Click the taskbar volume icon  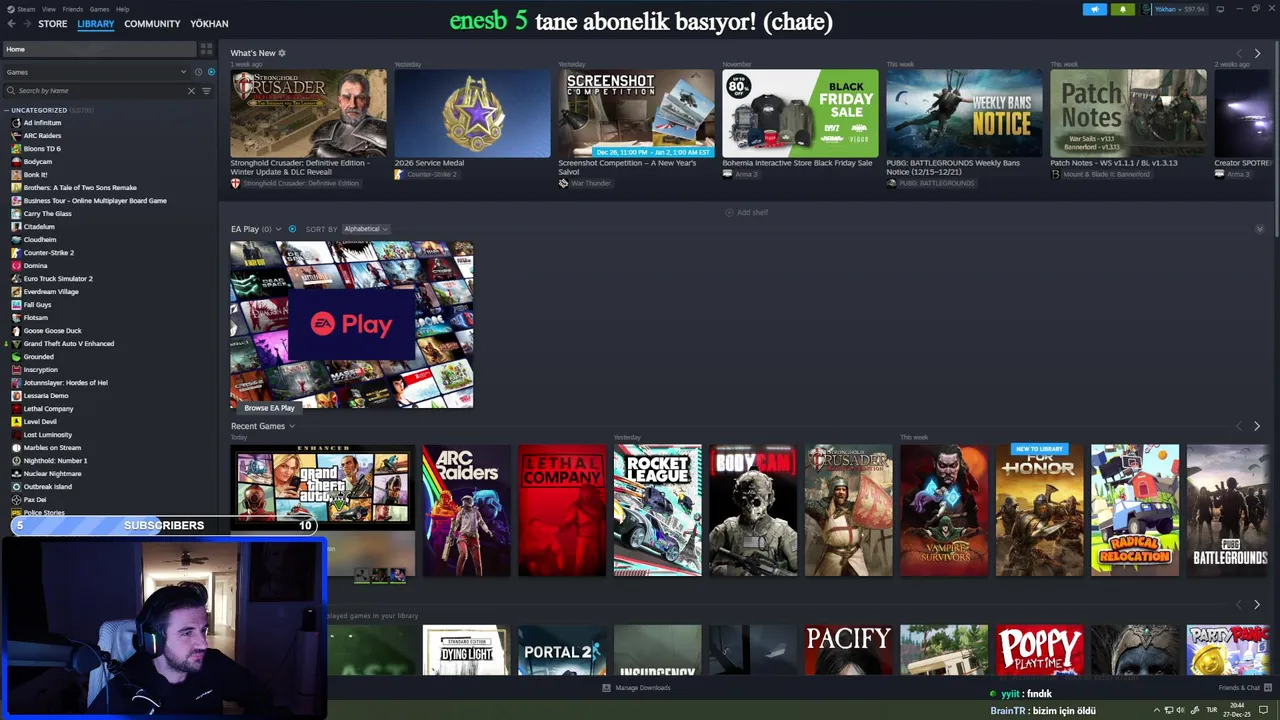click(1180, 710)
